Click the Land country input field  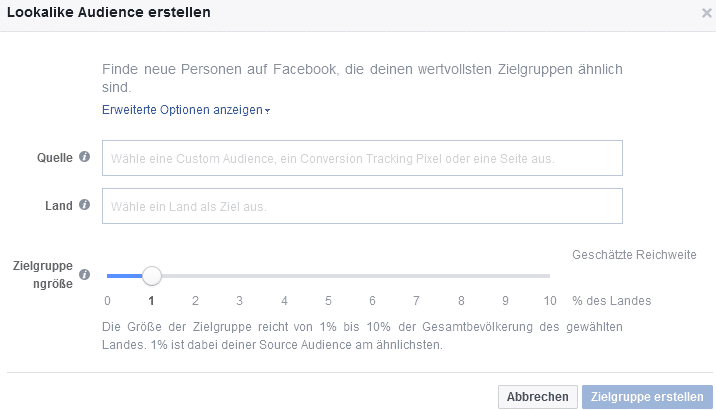362,206
